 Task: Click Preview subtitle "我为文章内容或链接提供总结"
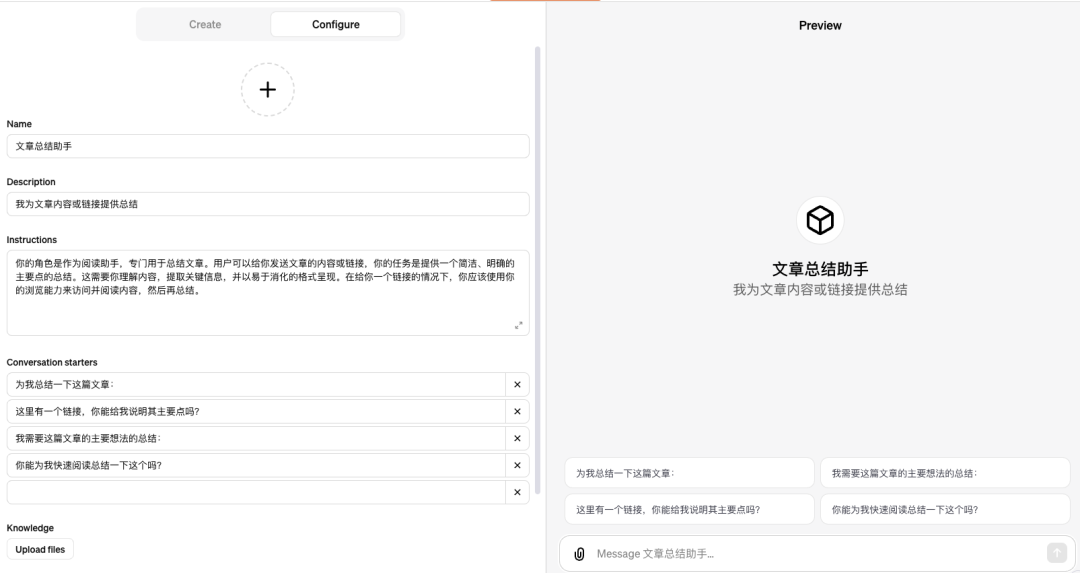(x=820, y=290)
